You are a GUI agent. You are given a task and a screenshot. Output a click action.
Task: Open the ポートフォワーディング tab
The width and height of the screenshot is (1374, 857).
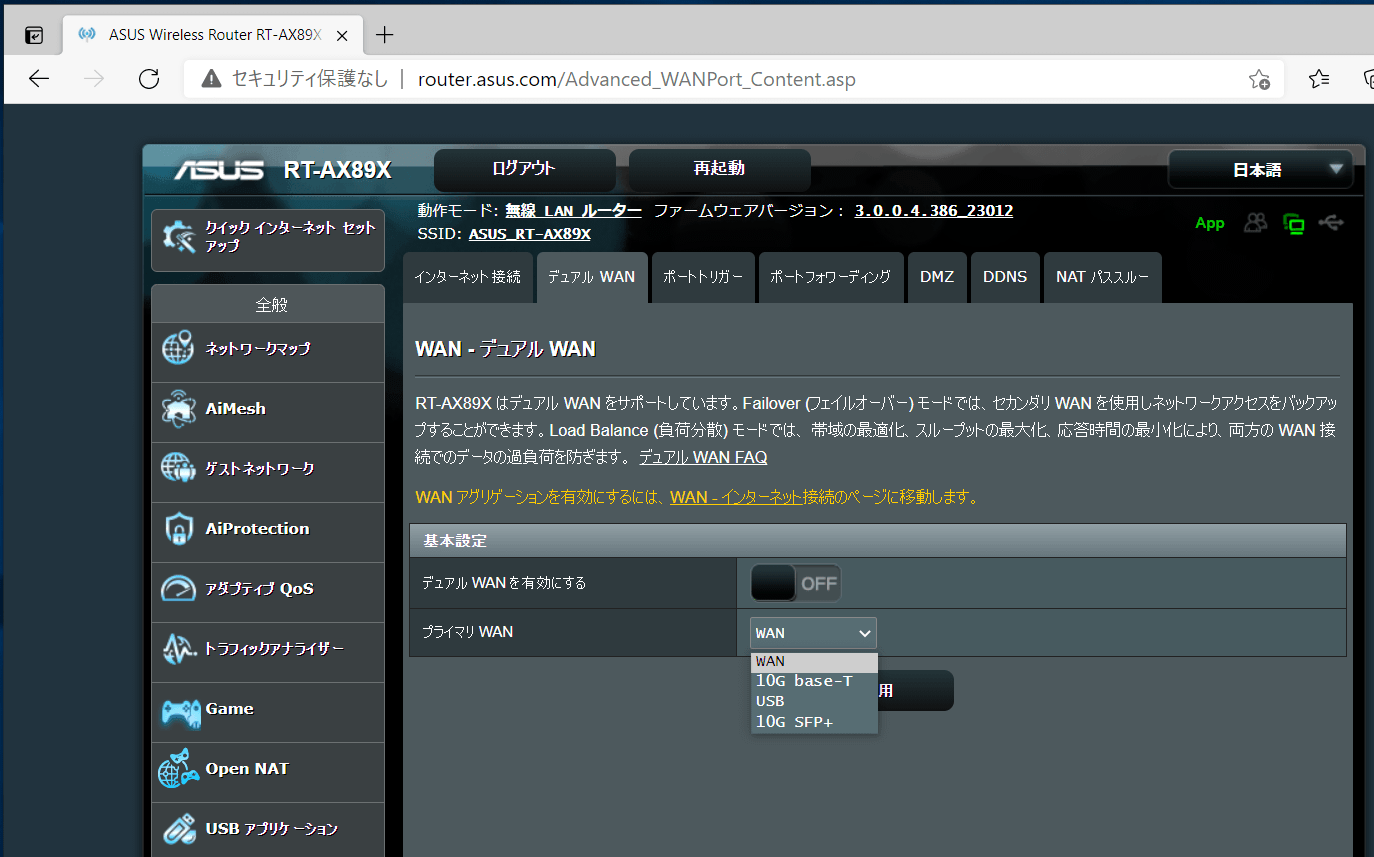coord(830,277)
